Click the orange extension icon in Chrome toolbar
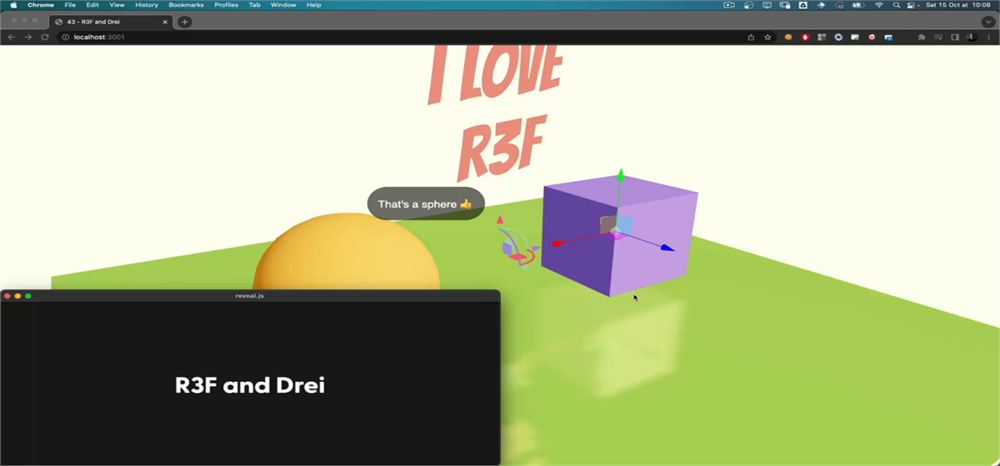This screenshot has width=1000, height=466. [x=788, y=37]
